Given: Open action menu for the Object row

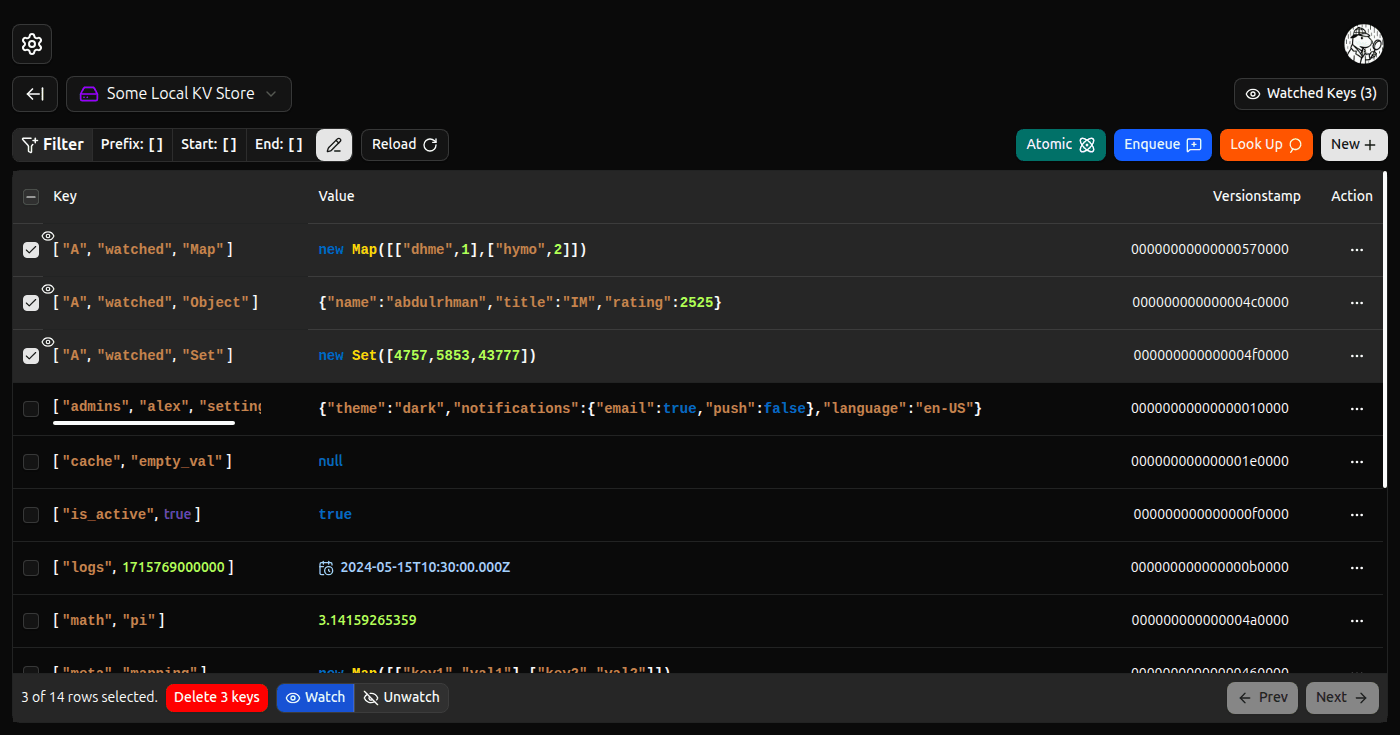Looking at the screenshot, I should (1357, 303).
